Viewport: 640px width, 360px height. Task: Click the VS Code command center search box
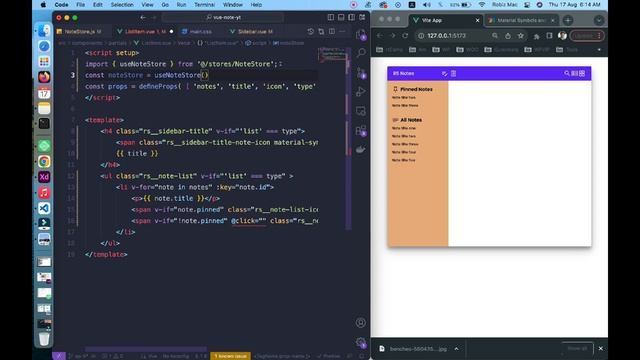223,18
